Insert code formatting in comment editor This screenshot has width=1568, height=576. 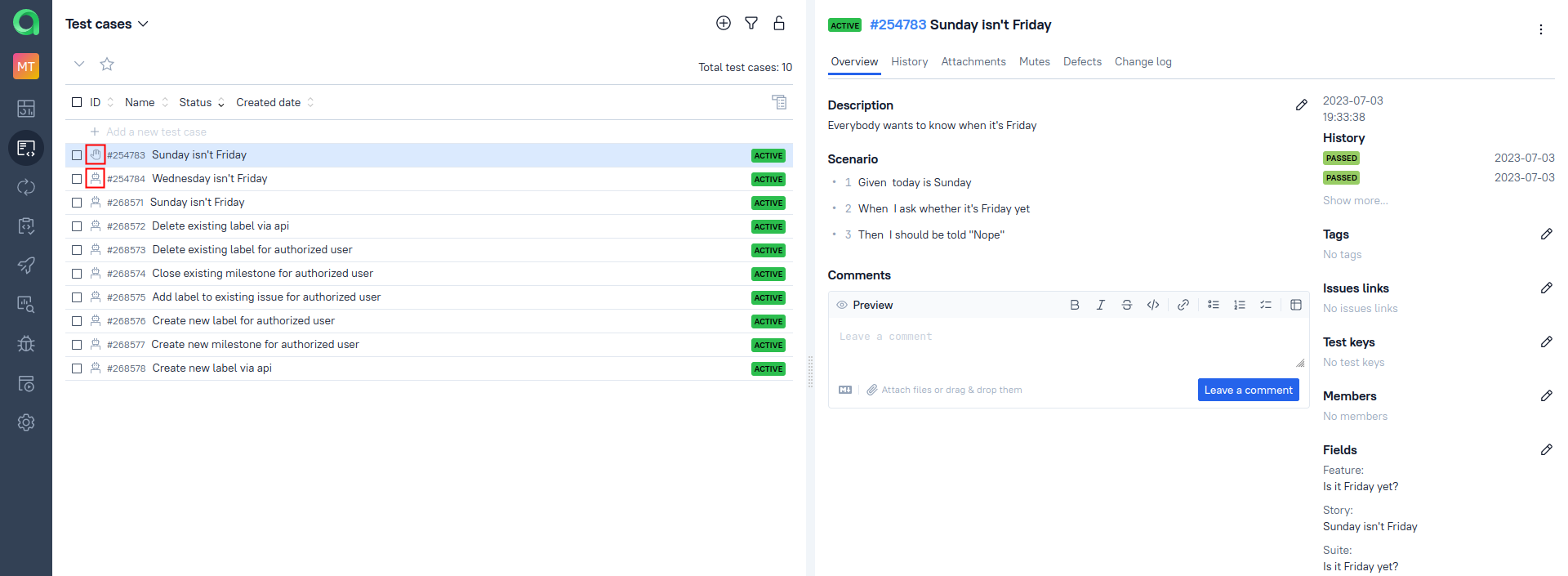point(1153,305)
